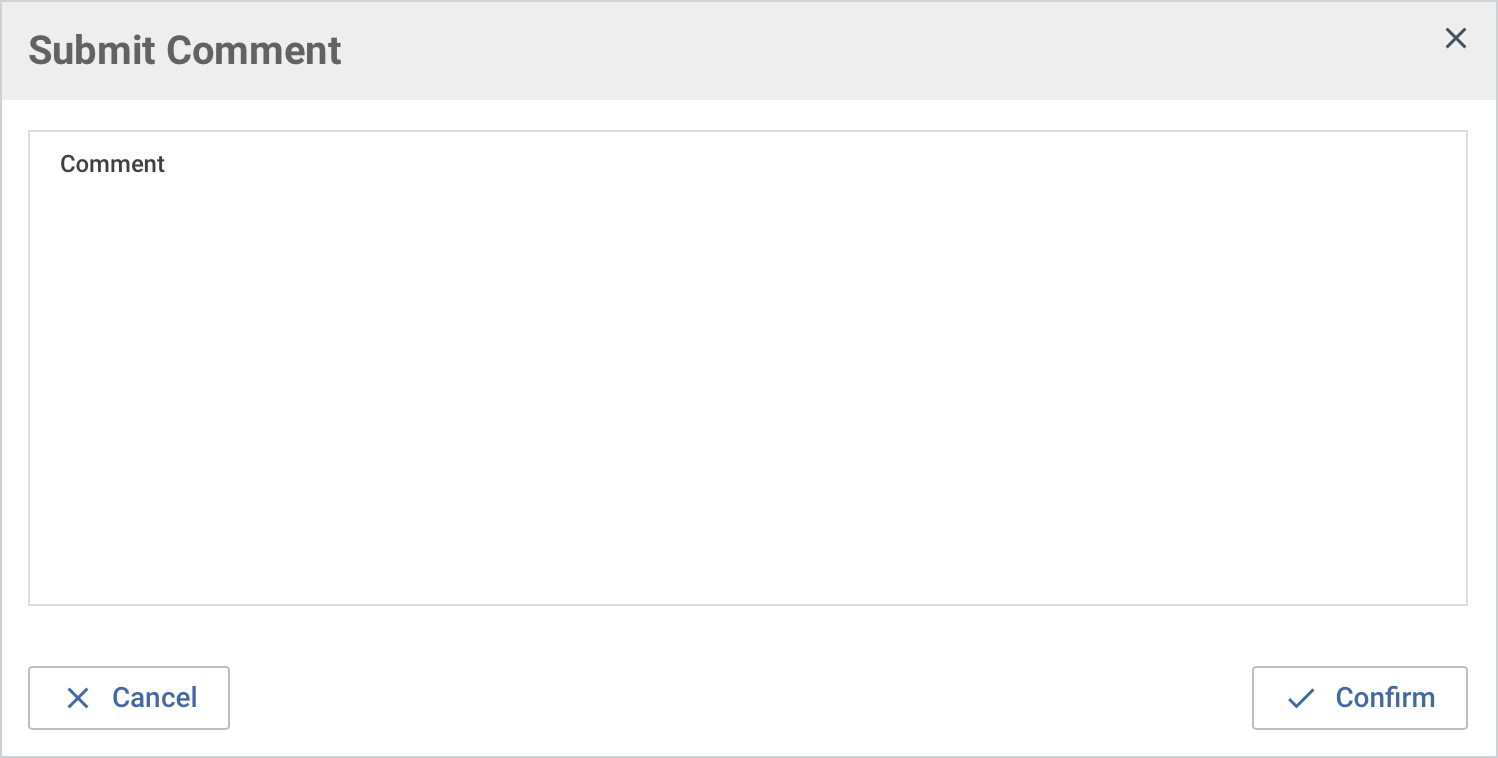This screenshot has height=758, width=1498.
Task: Focus the Comment field to begin typing
Action: (x=749, y=365)
